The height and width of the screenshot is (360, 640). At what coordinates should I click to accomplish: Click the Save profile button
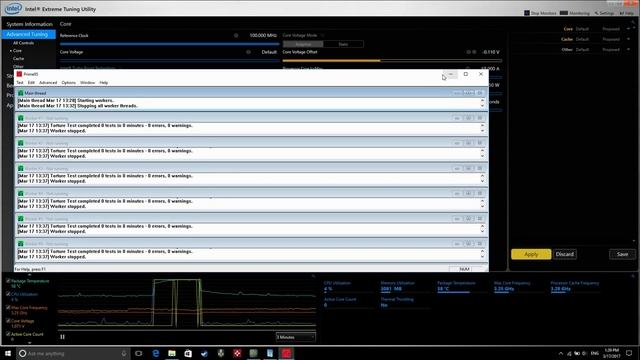pyautogui.click(x=622, y=254)
